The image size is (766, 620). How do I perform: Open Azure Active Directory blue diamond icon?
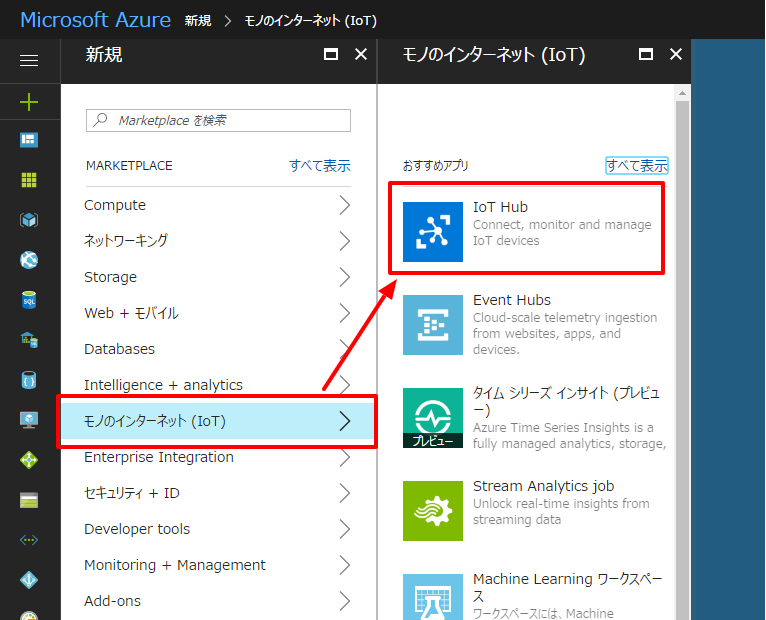29,580
